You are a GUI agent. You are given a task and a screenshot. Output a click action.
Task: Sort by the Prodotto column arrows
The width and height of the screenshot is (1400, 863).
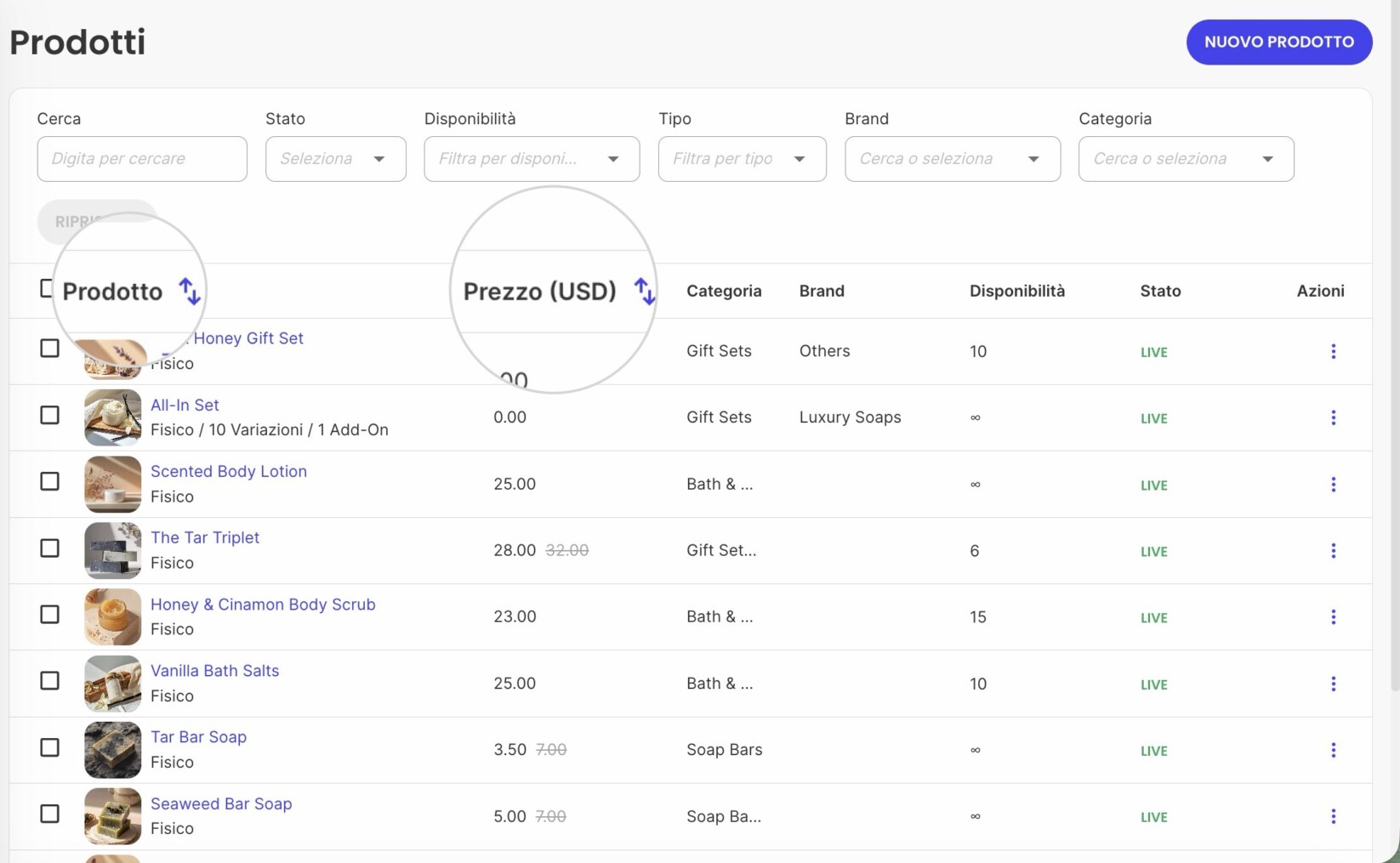coord(190,292)
